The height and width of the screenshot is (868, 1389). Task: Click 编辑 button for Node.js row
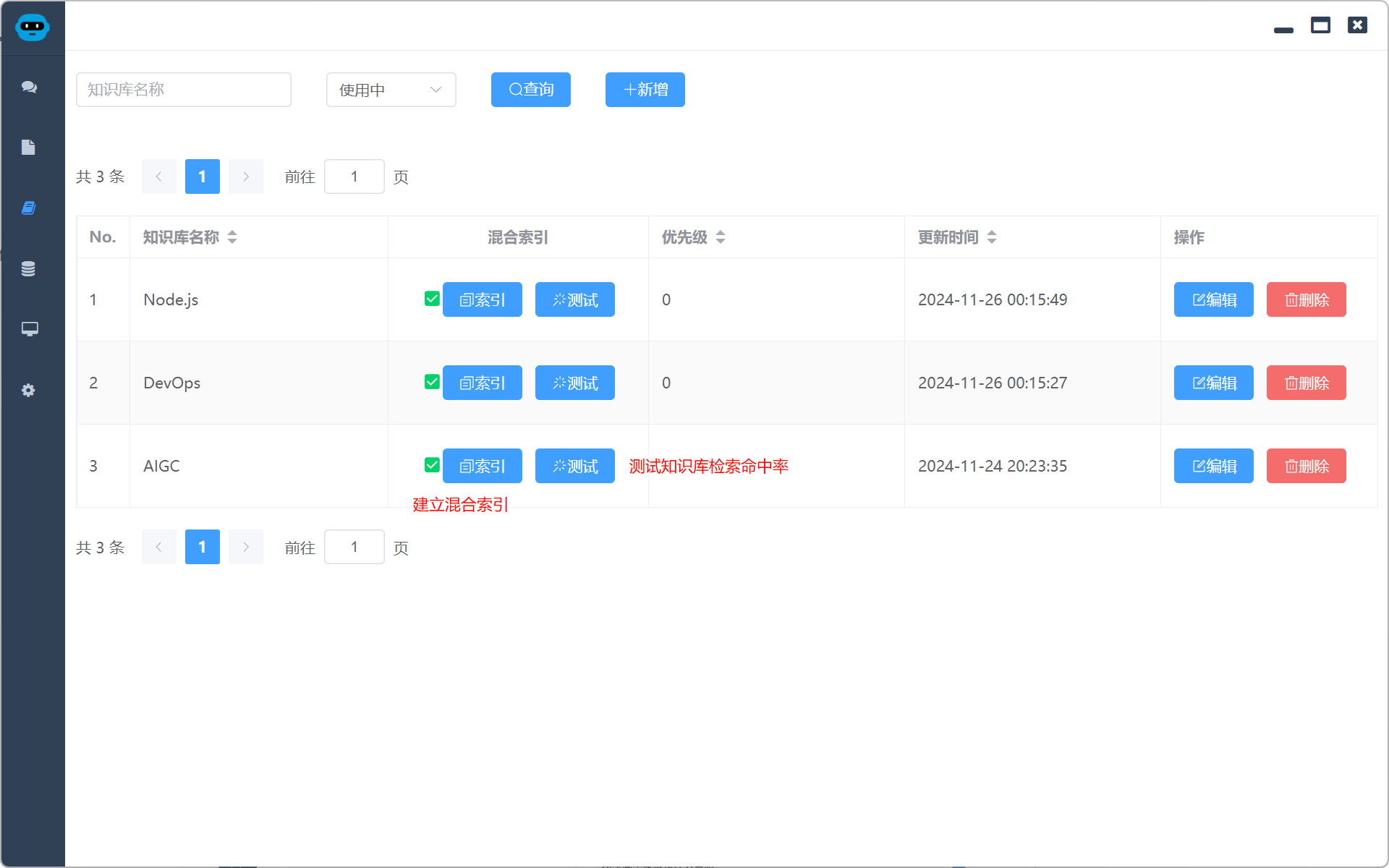1214,299
